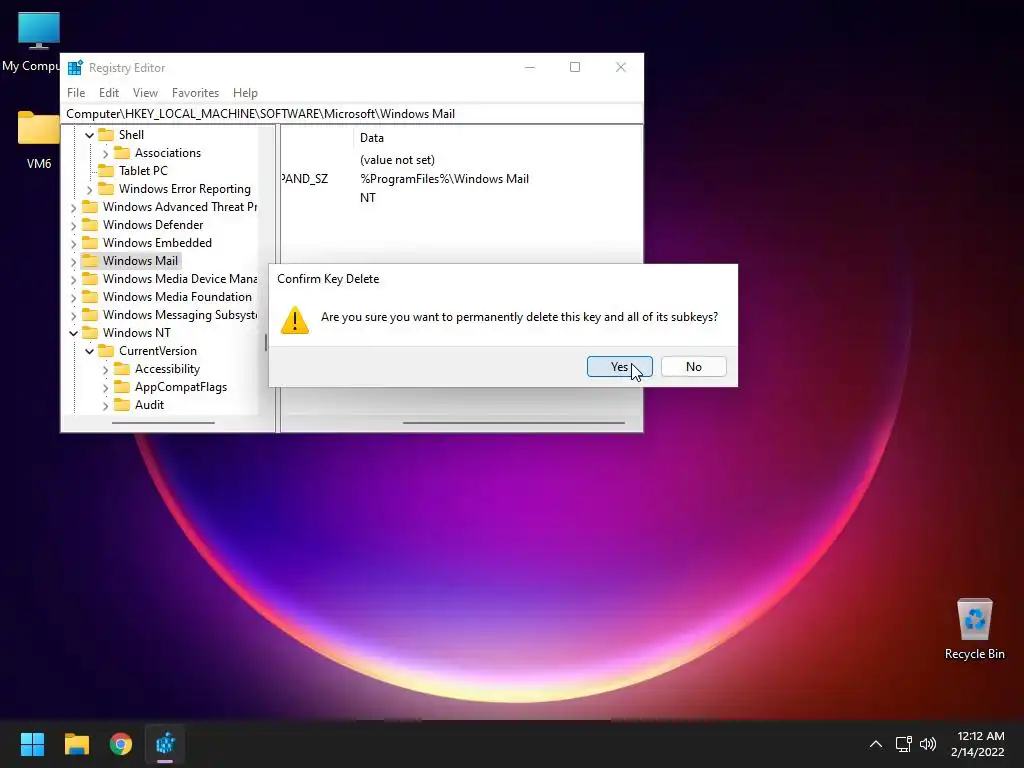Show hidden system tray icons
The width and height of the screenshot is (1024, 768).
876,744
